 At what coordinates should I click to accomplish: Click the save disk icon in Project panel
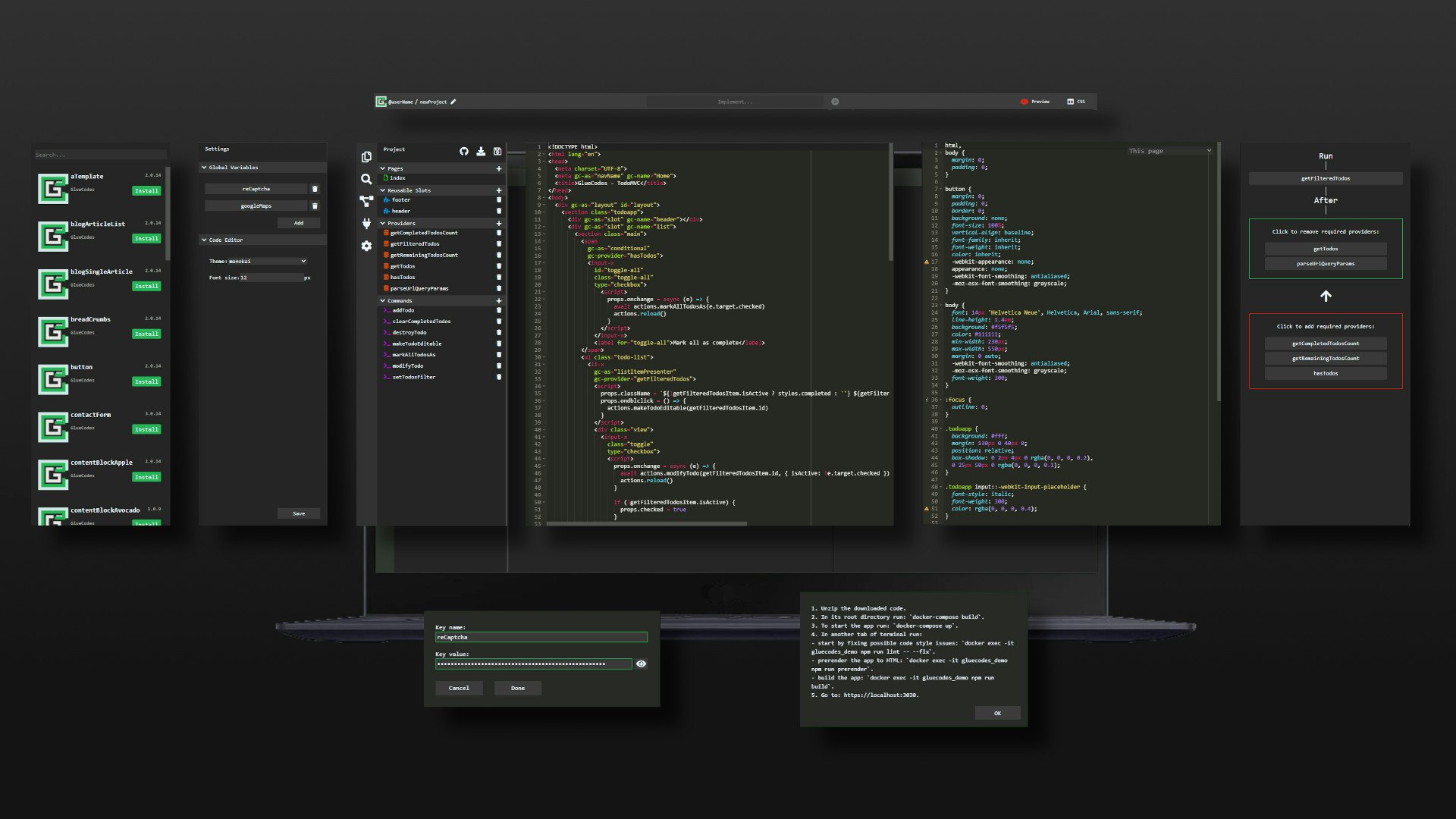[x=497, y=152]
